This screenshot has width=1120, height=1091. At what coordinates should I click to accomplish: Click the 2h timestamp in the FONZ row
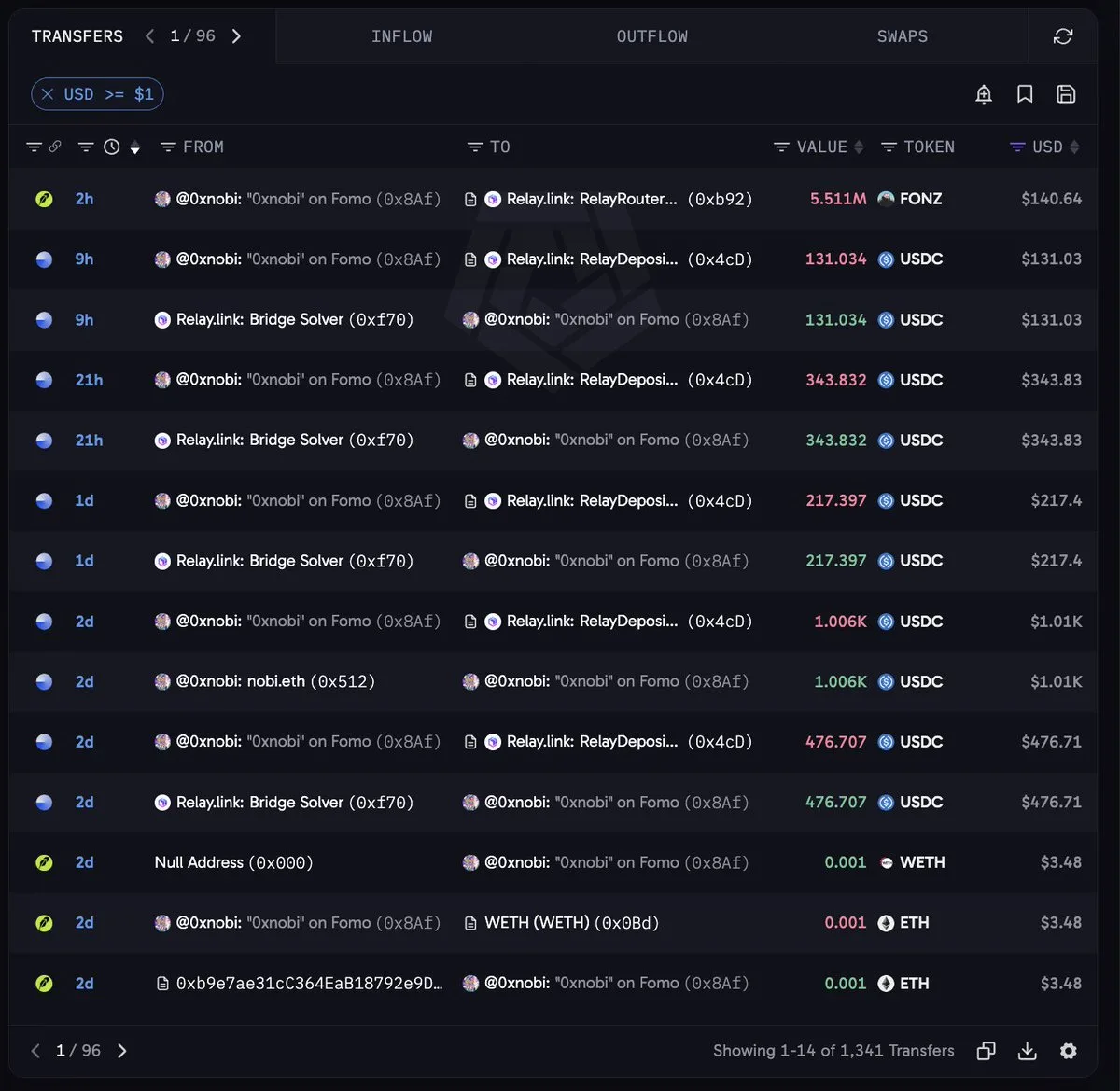click(84, 199)
